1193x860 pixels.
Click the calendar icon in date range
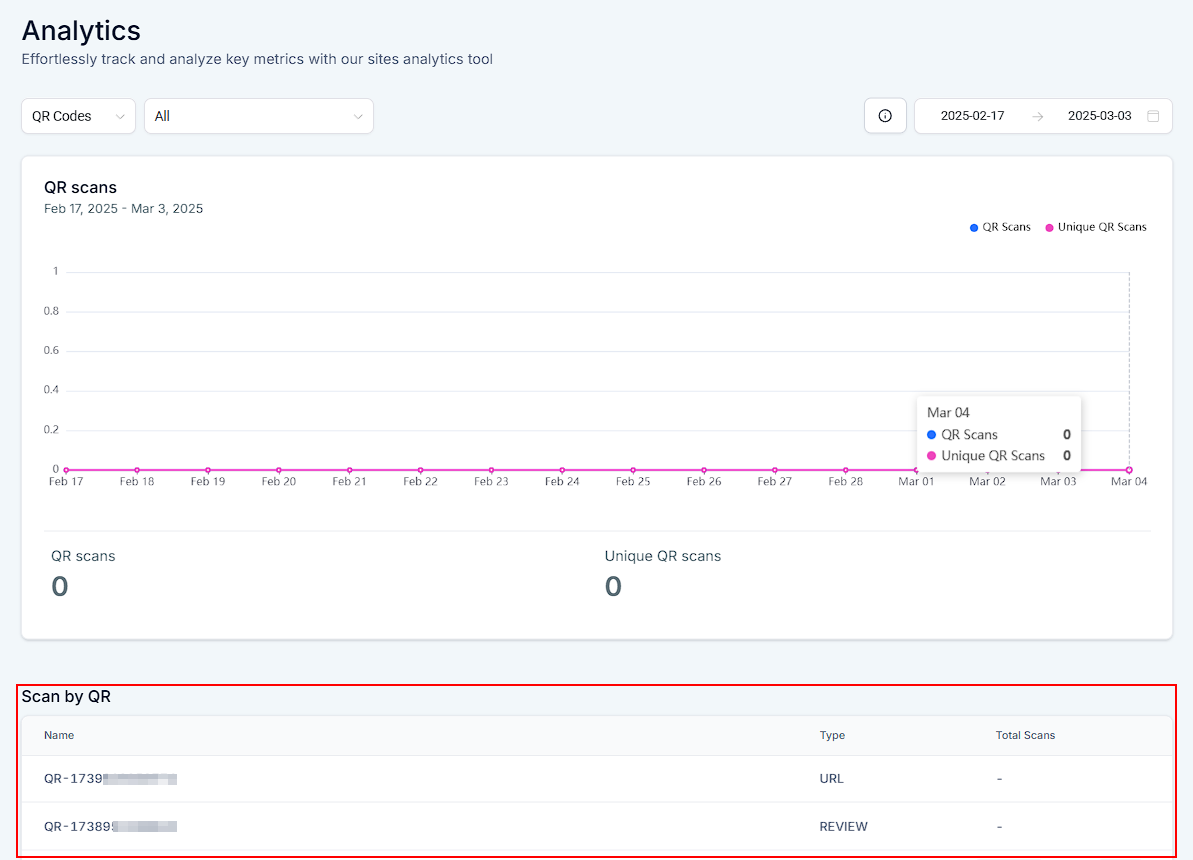[1153, 116]
